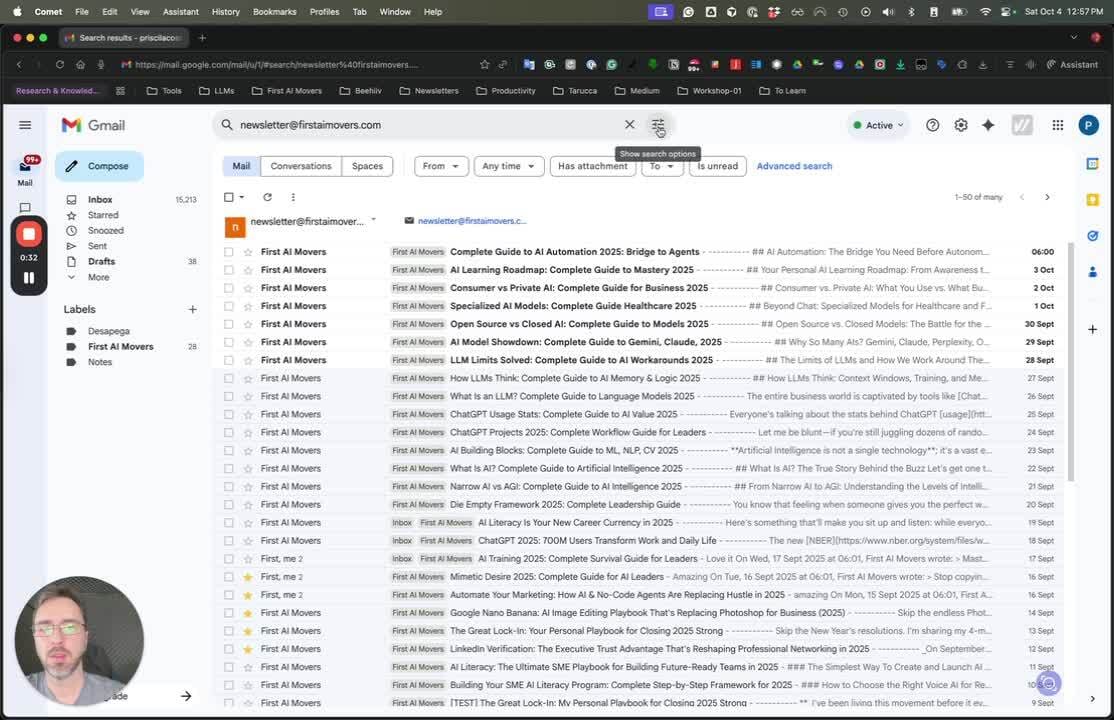1114x720 pixels.
Task: Open the Any time filter dropdown
Action: (508, 166)
